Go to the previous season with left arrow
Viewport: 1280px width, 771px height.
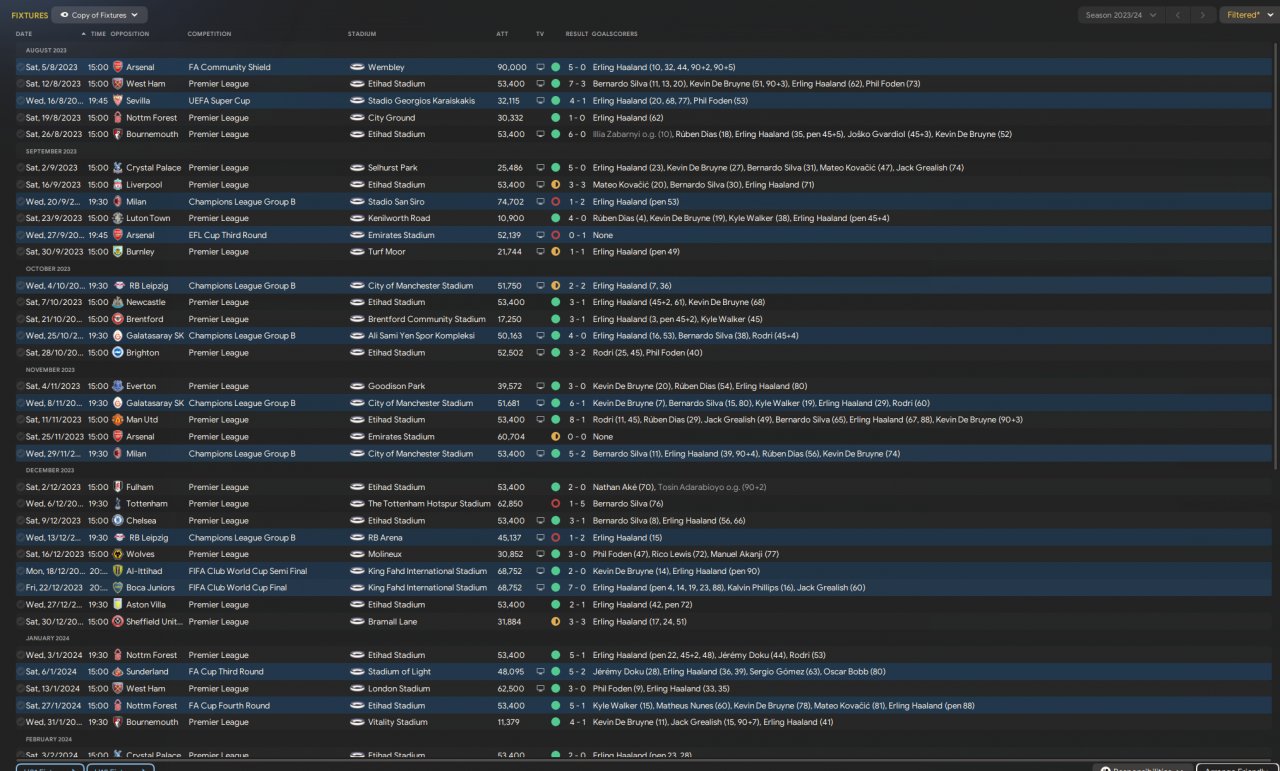1179,15
